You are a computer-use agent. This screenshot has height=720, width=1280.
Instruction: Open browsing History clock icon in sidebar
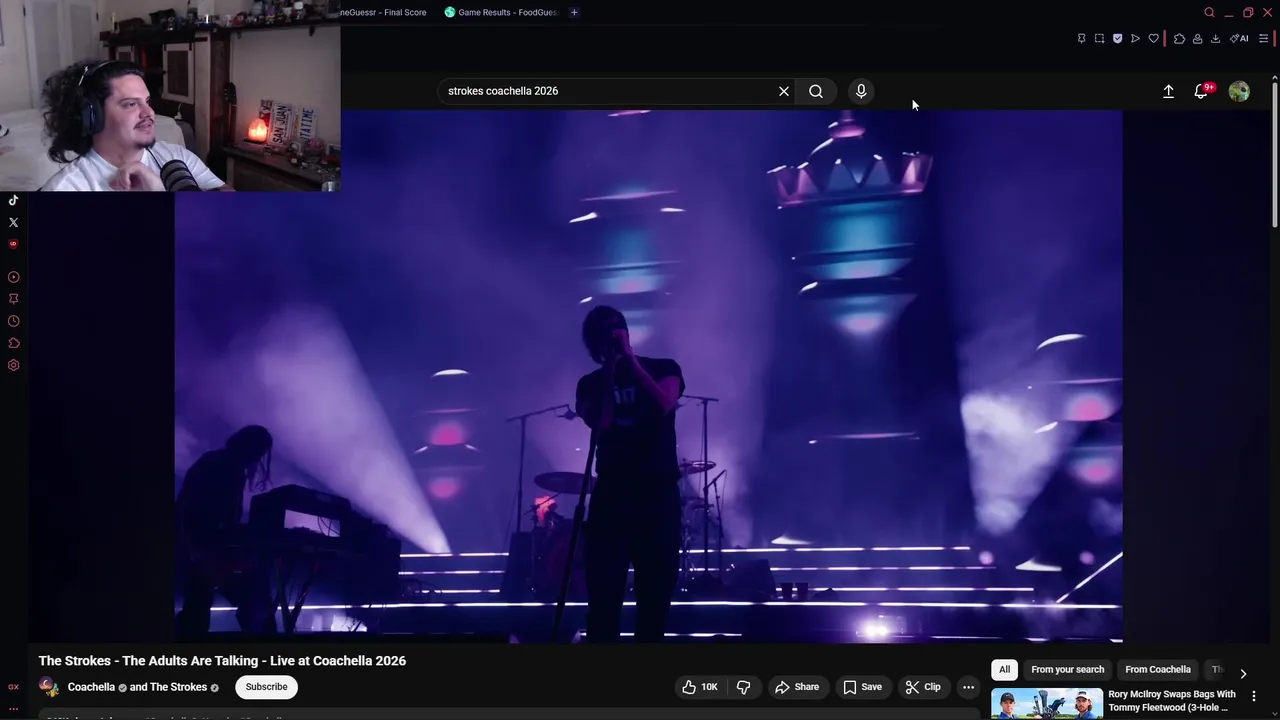click(13, 321)
